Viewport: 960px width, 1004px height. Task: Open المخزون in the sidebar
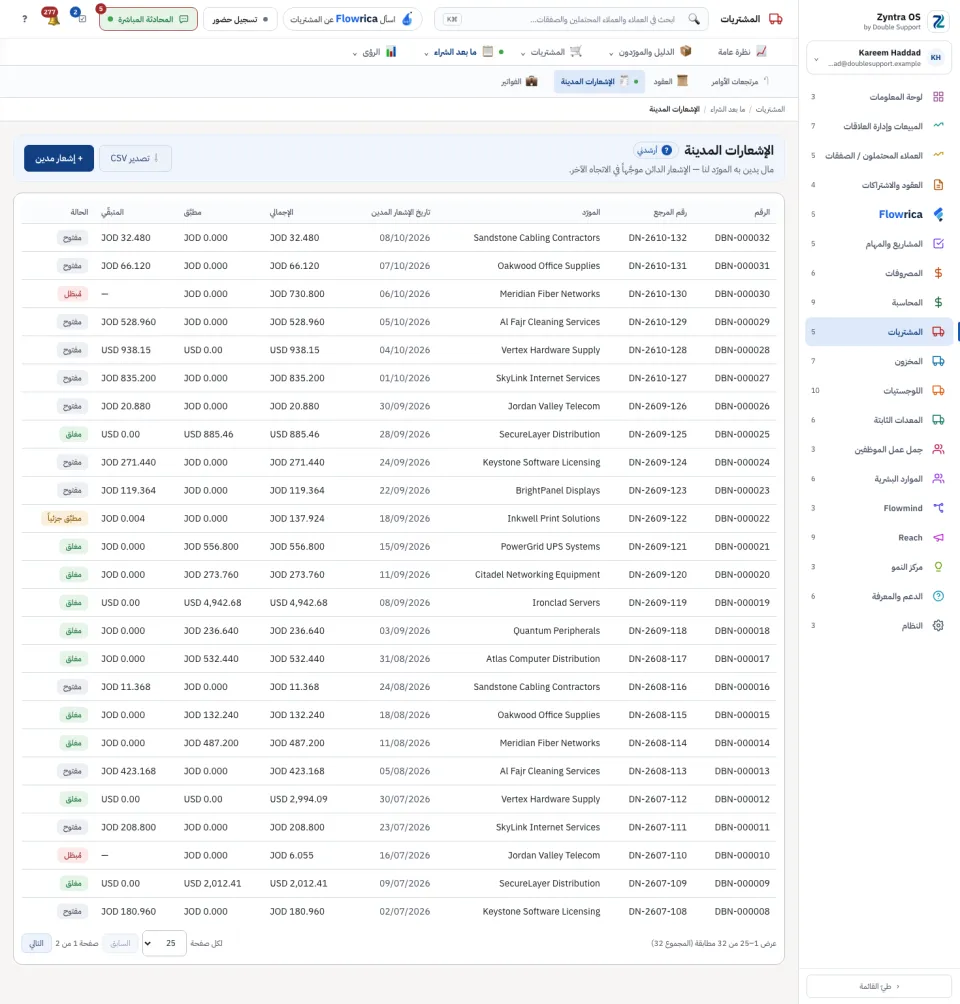[x=878, y=361]
